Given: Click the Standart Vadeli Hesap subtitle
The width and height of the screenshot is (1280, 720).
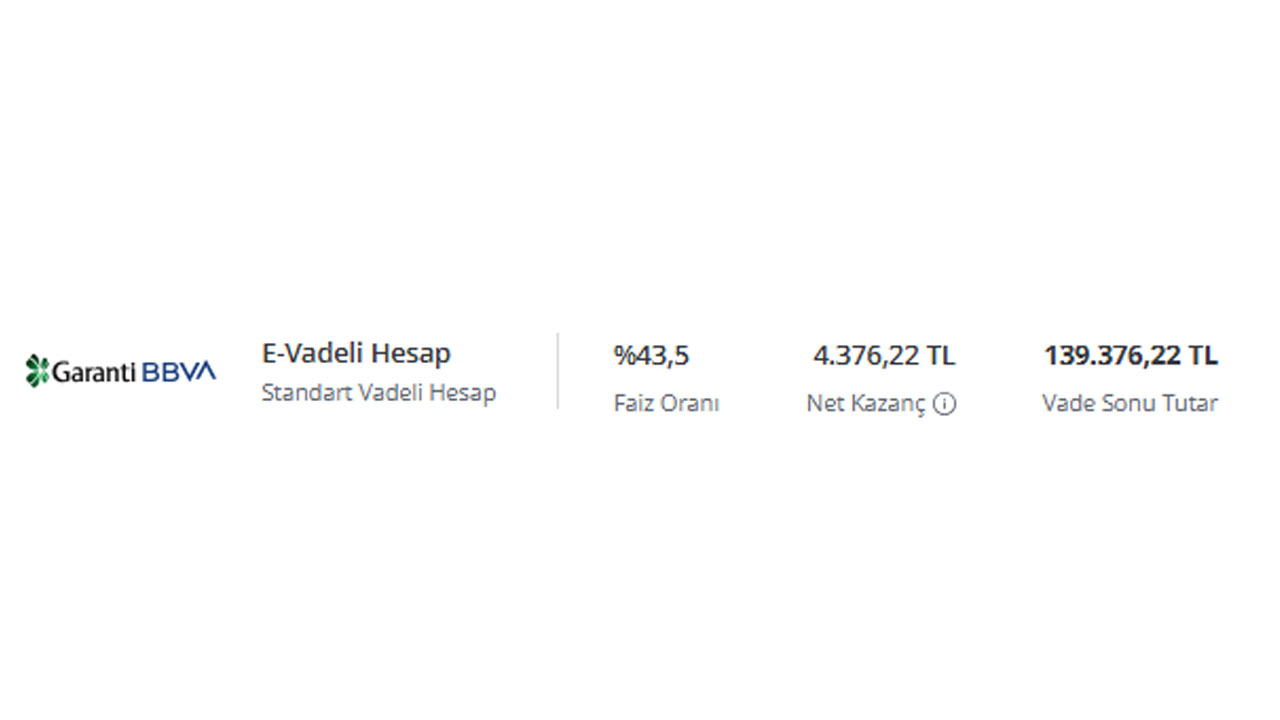Looking at the screenshot, I should [379, 393].
